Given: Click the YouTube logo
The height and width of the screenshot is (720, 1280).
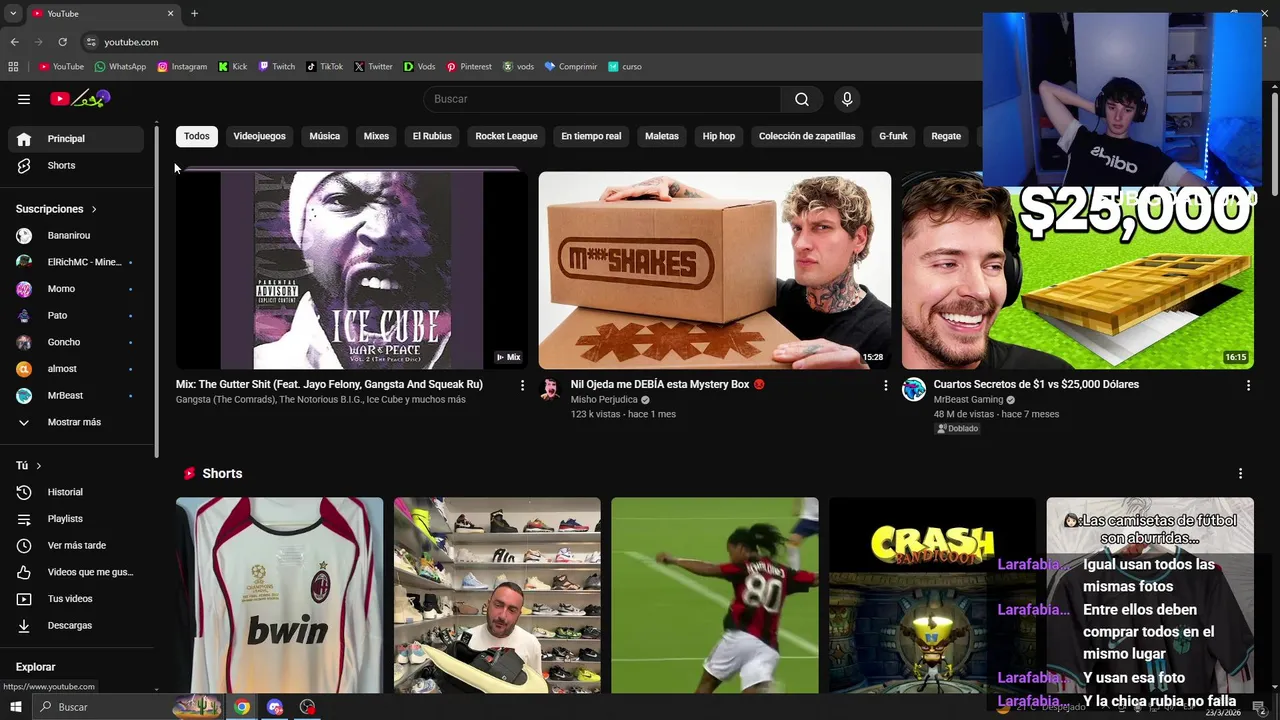Looking at the screenshot, I should (x=80, y=99).
